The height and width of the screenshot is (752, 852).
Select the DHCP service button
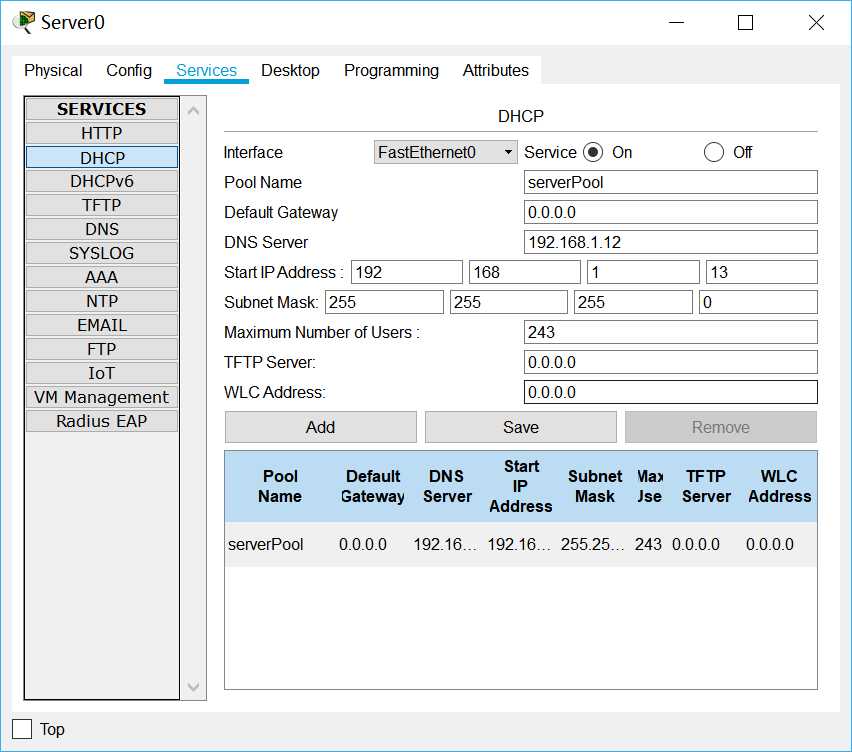pos(102,158)
